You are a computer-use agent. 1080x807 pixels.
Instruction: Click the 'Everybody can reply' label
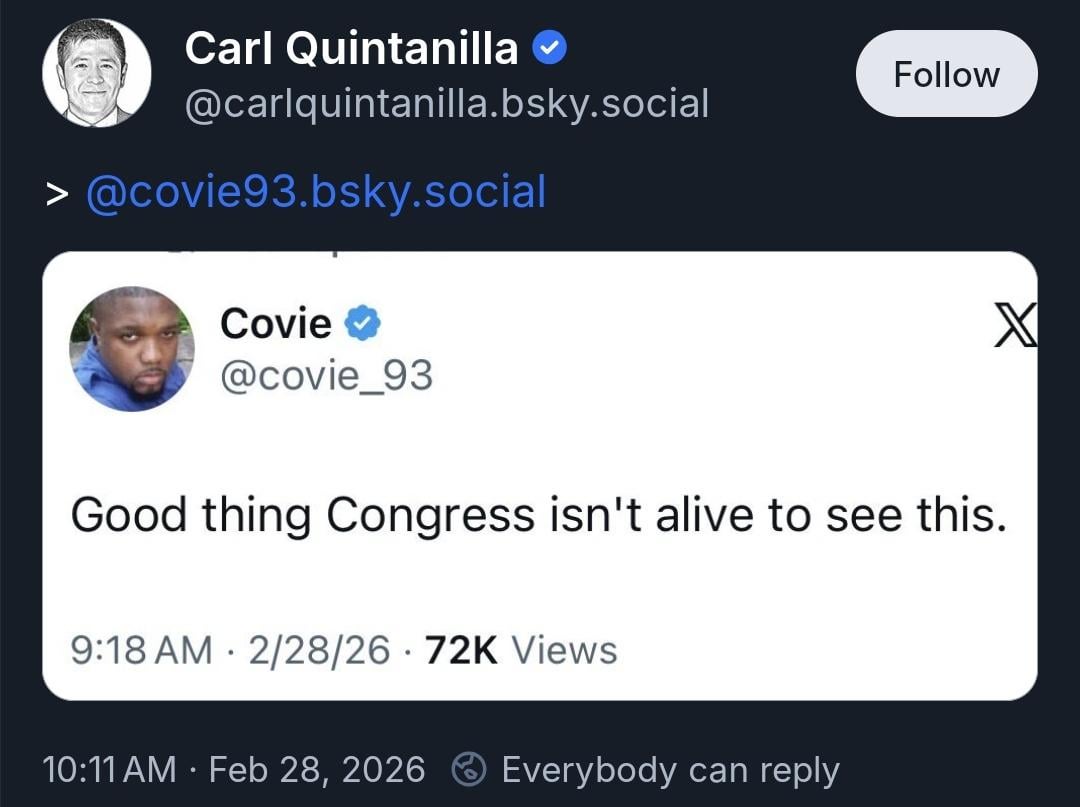click(670, 770)
